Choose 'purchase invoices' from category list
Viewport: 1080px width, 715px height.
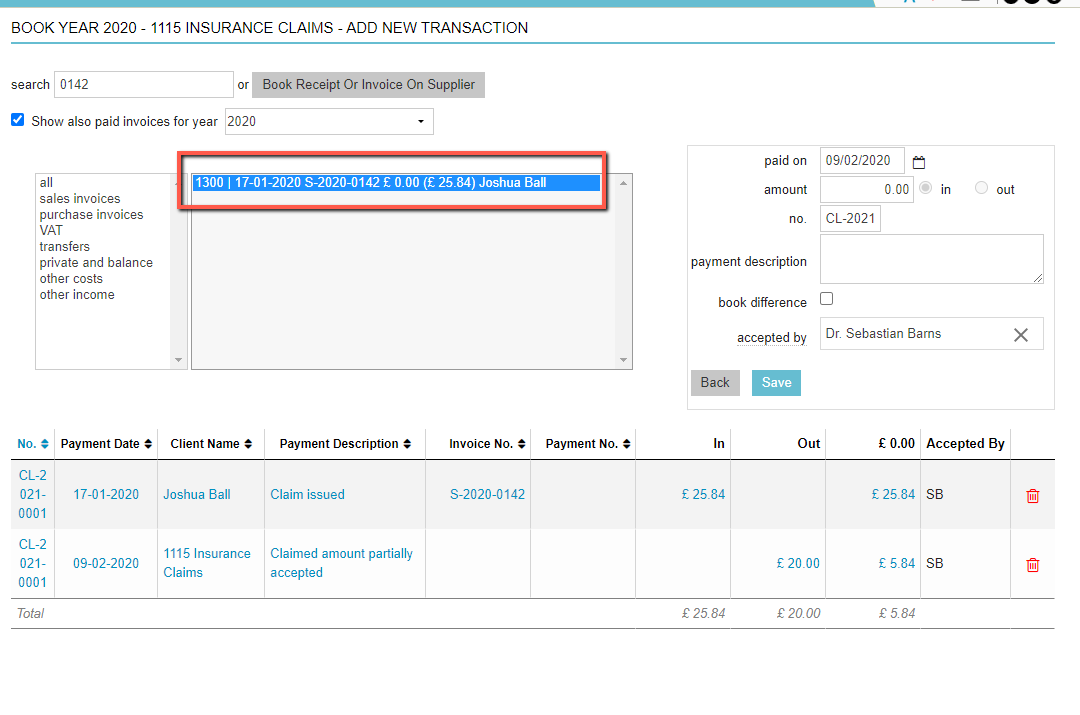point(91,215)
